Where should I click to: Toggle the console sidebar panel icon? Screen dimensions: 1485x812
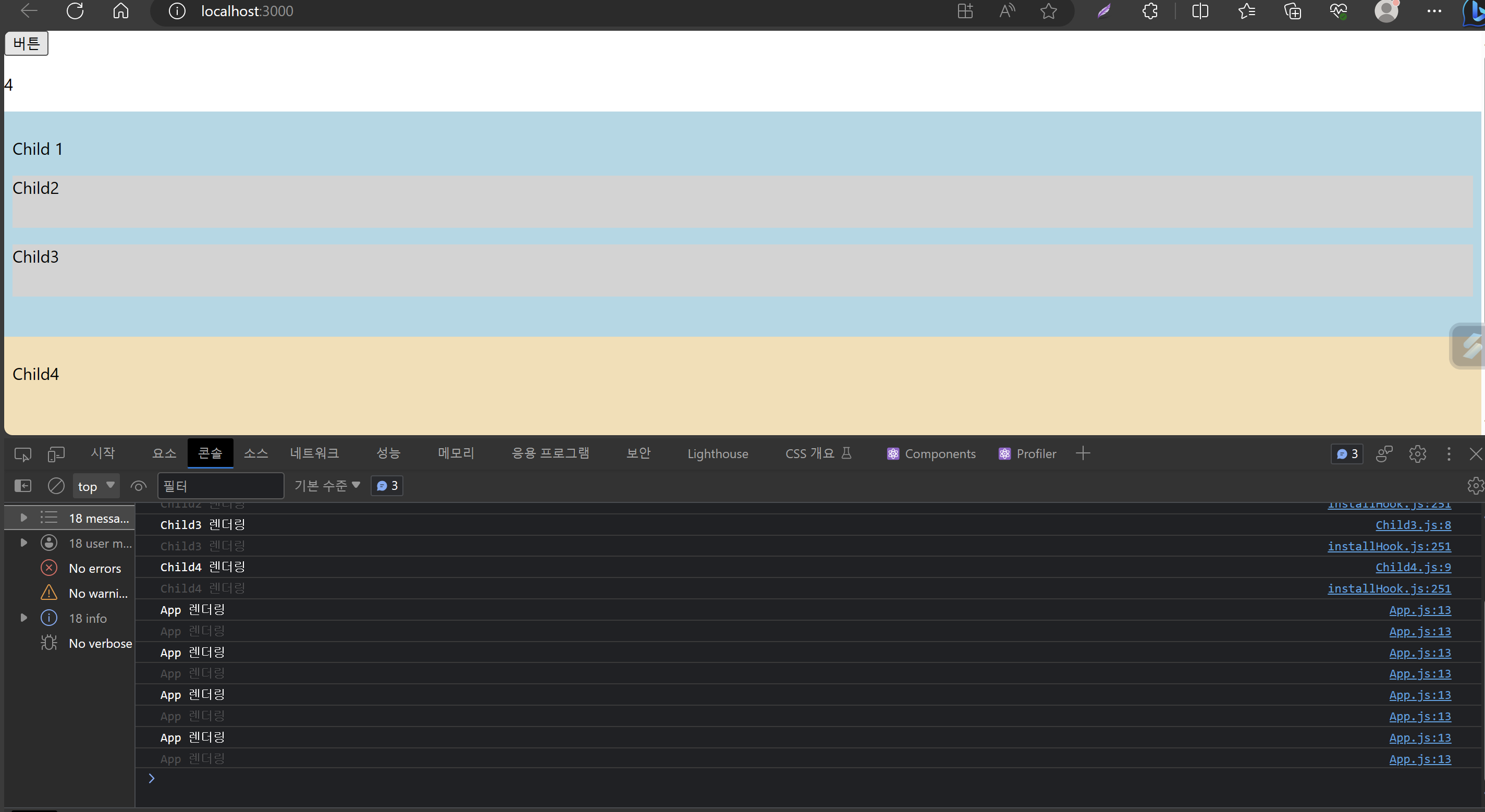click(22, 486)
